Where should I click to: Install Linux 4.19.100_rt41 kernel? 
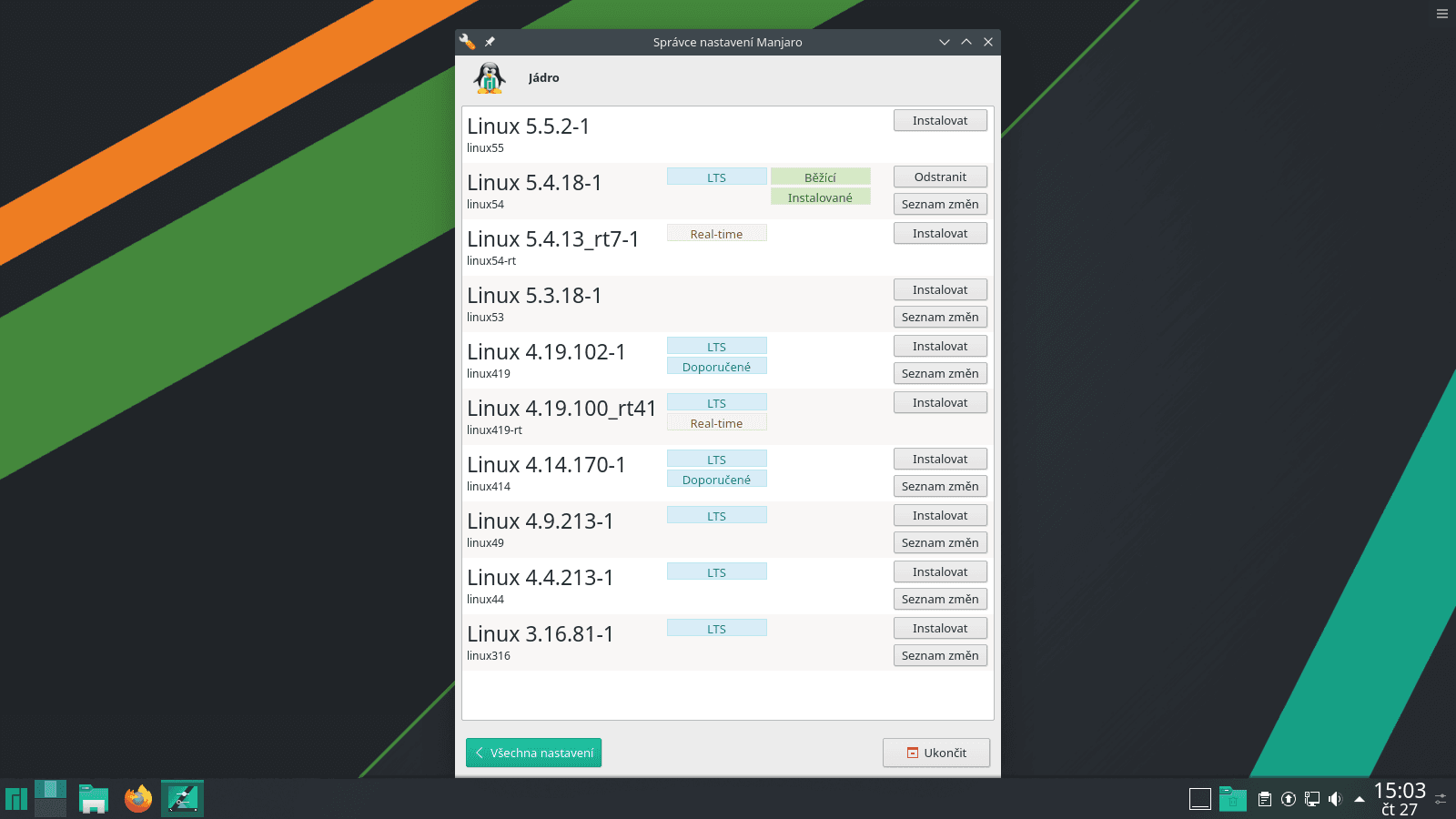940,403
